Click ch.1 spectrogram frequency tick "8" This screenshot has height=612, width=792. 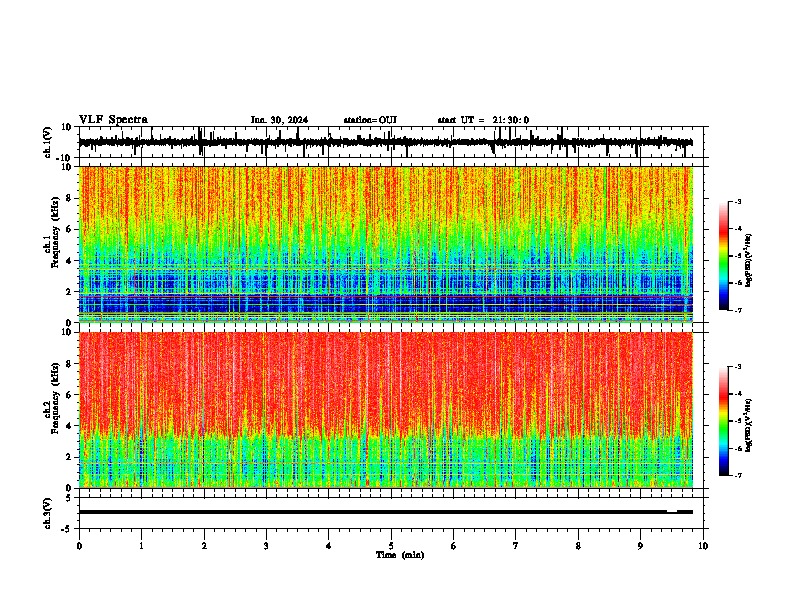[x=70, y=198]
